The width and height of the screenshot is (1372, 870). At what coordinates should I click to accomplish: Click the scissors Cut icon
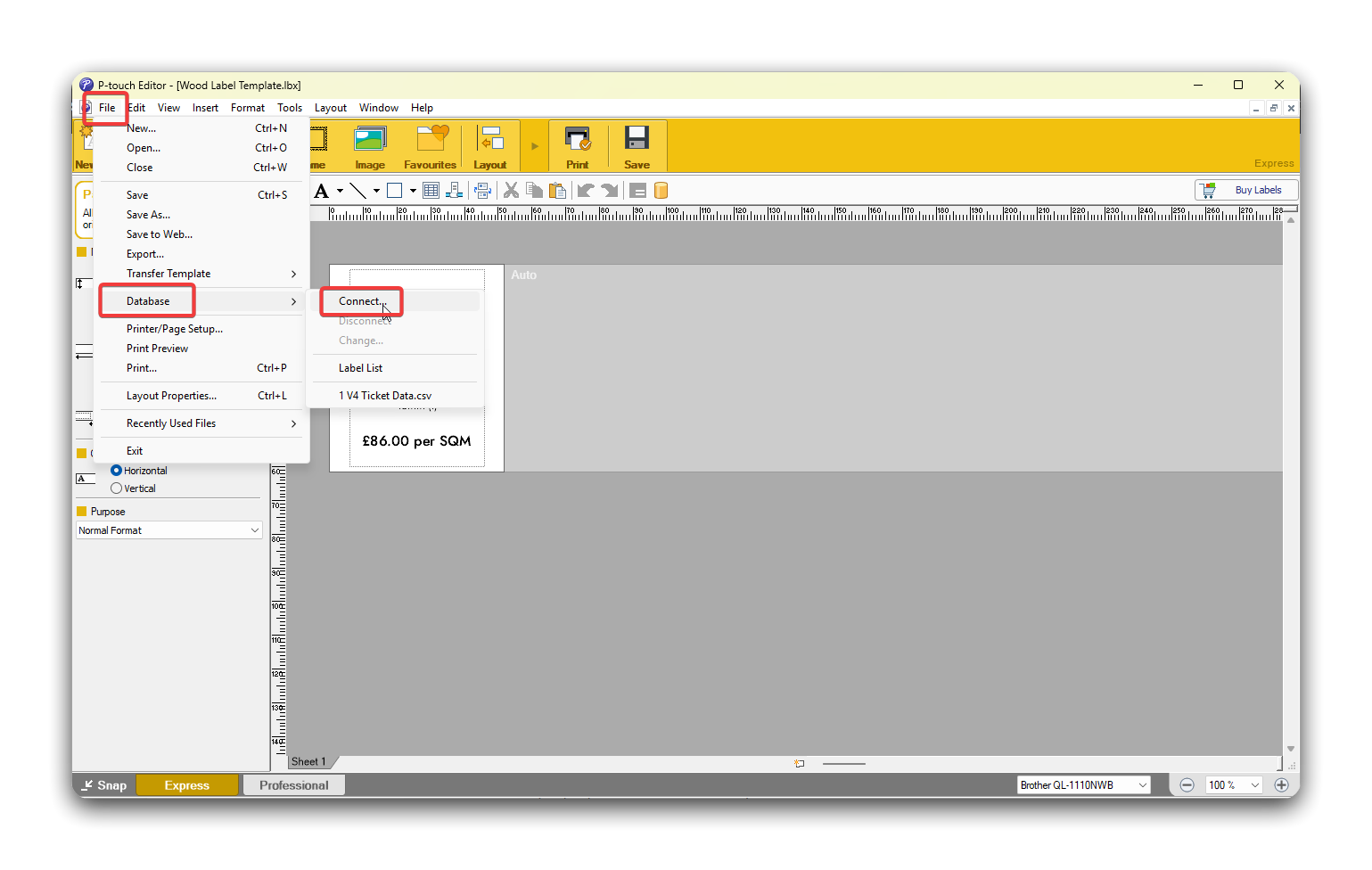tap(511, 191)
